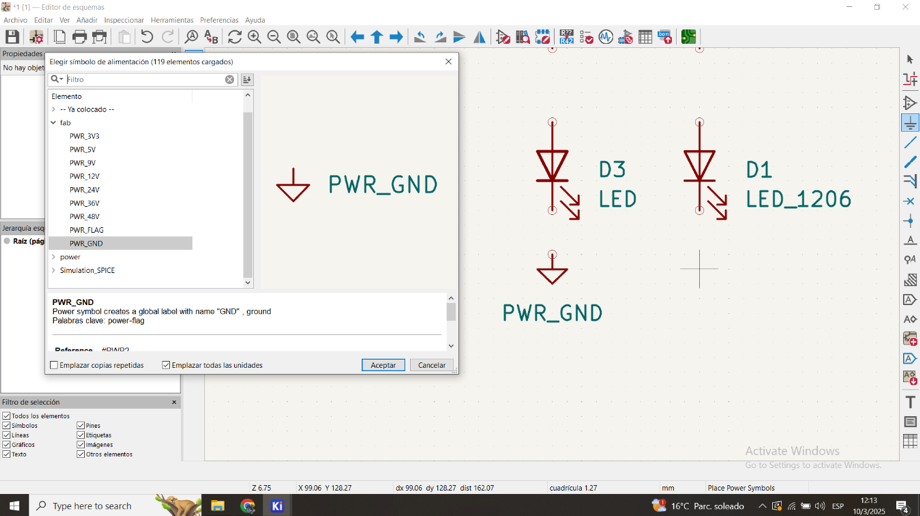Select the Add Text T tool
Viewport: 920px width, 516px height.
[910, 402]
